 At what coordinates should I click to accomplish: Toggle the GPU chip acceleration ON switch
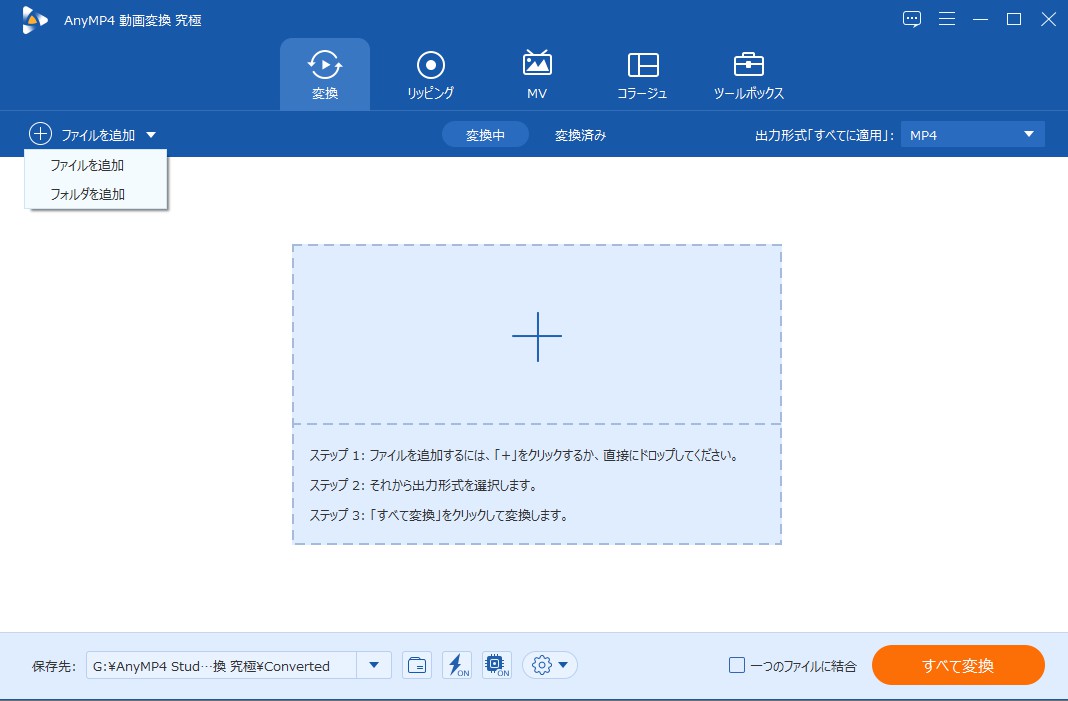point(495,664)
